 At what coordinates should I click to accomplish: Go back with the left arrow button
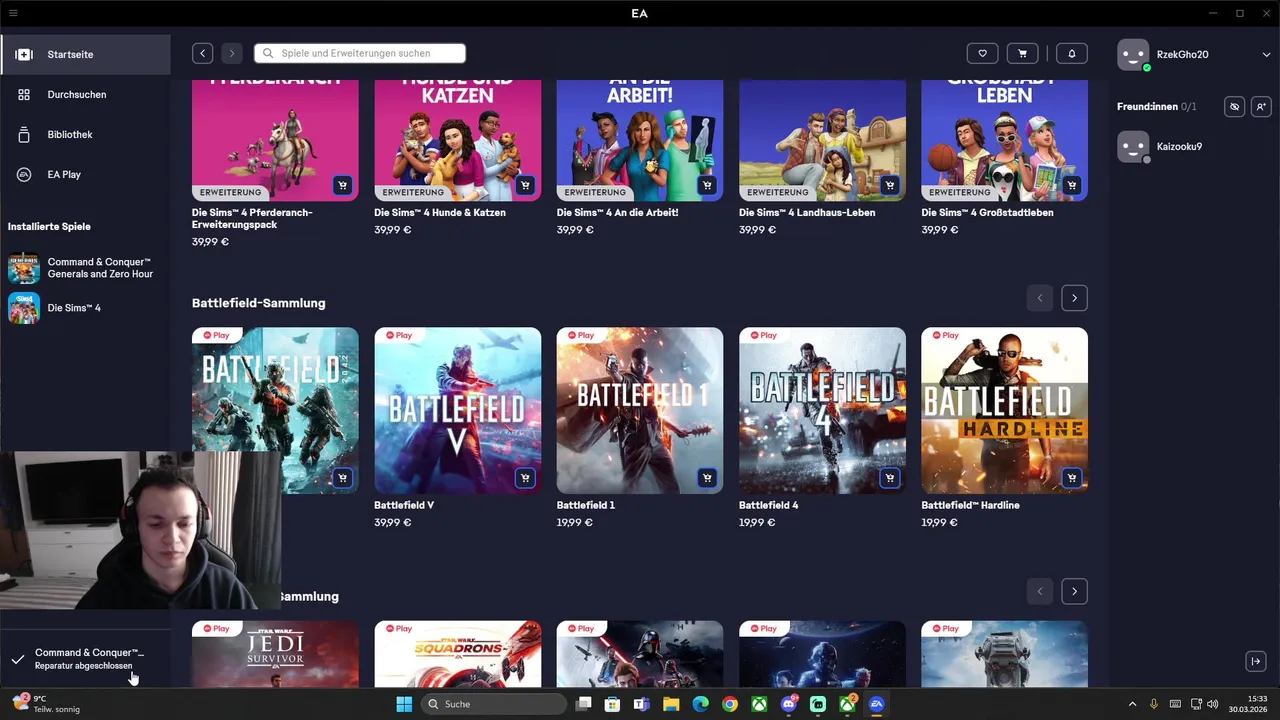[203, 53]
